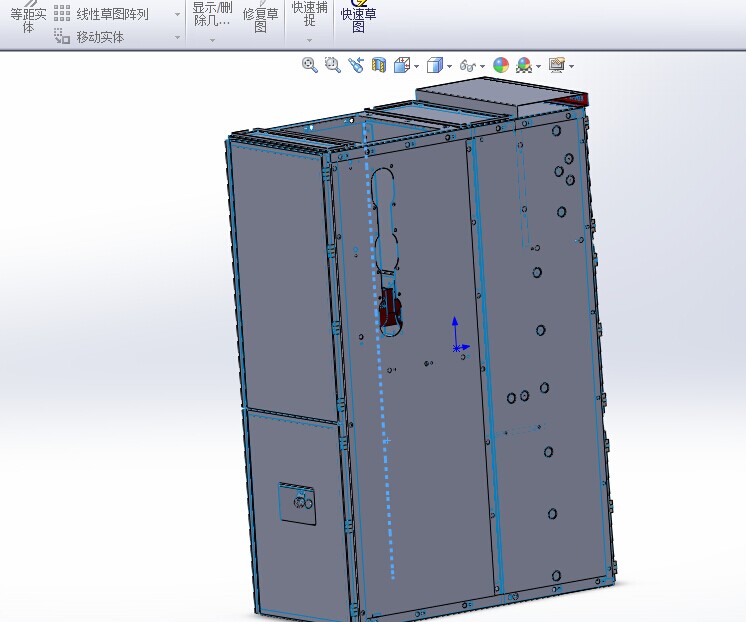Image resolution: width=746 pixels, height=622 pixels.
Task: Click the 线性草图阵列 text label
Action: click(112, 14)
